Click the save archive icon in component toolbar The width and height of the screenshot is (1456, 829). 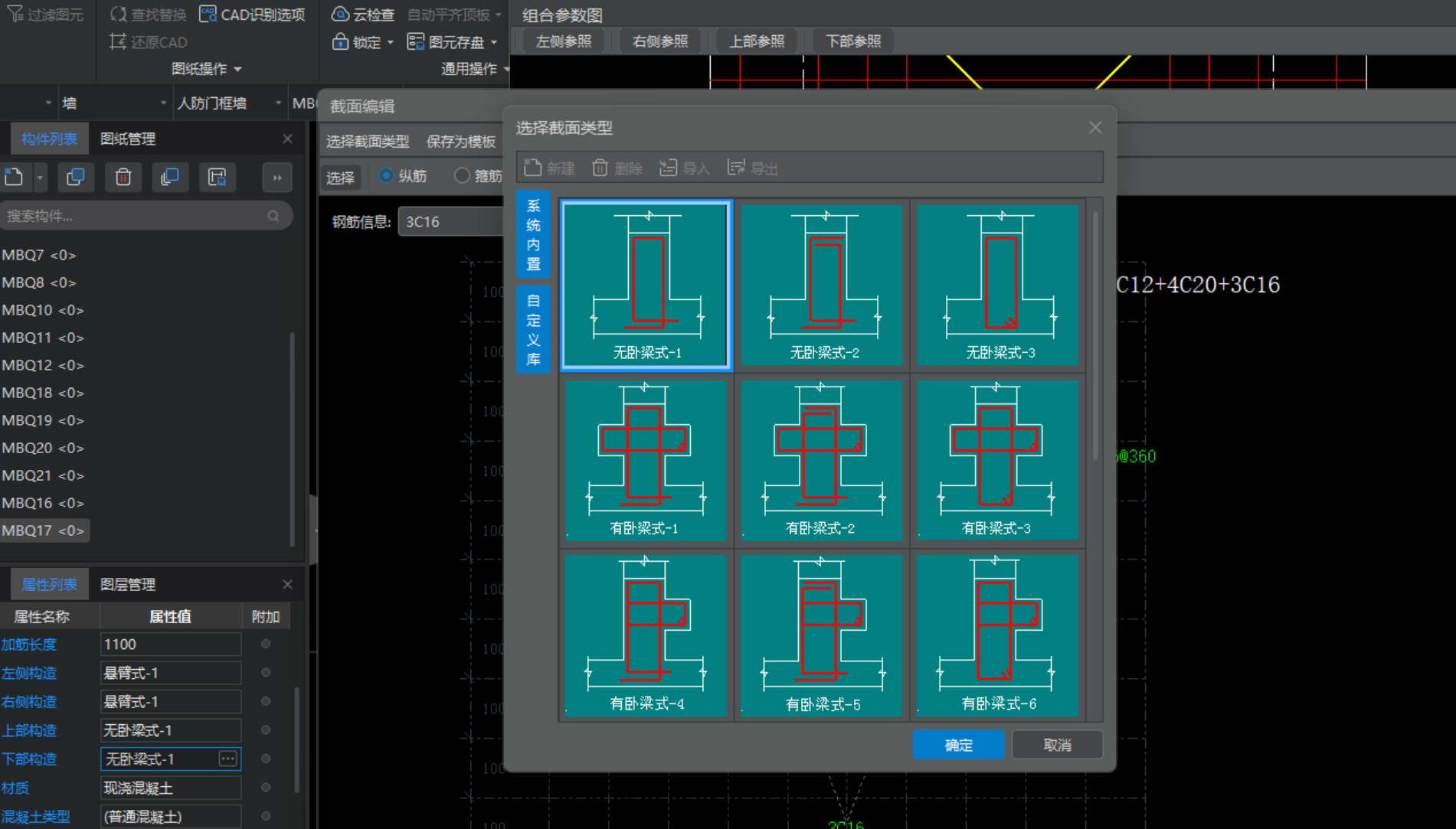coord(218,177)
